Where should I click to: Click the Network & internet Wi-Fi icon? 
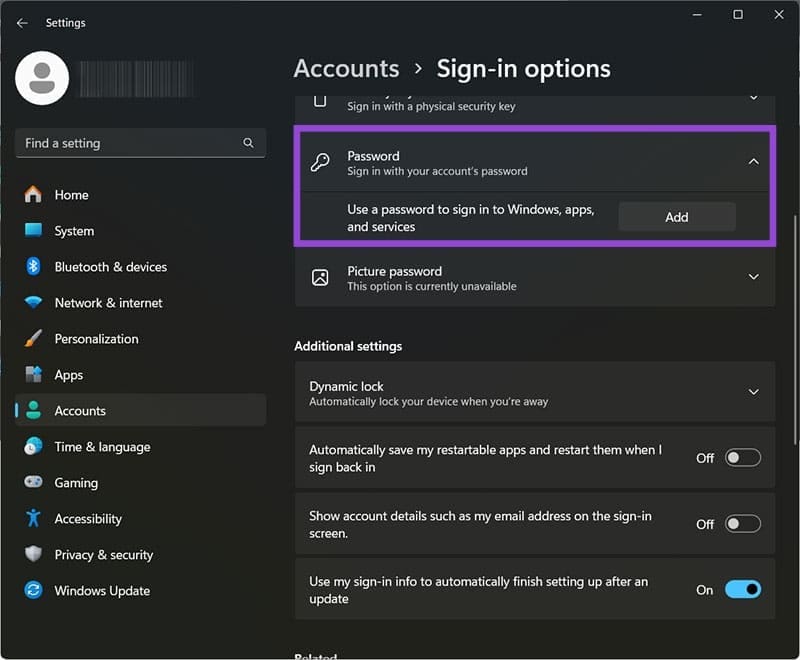(x=34, y=303)
